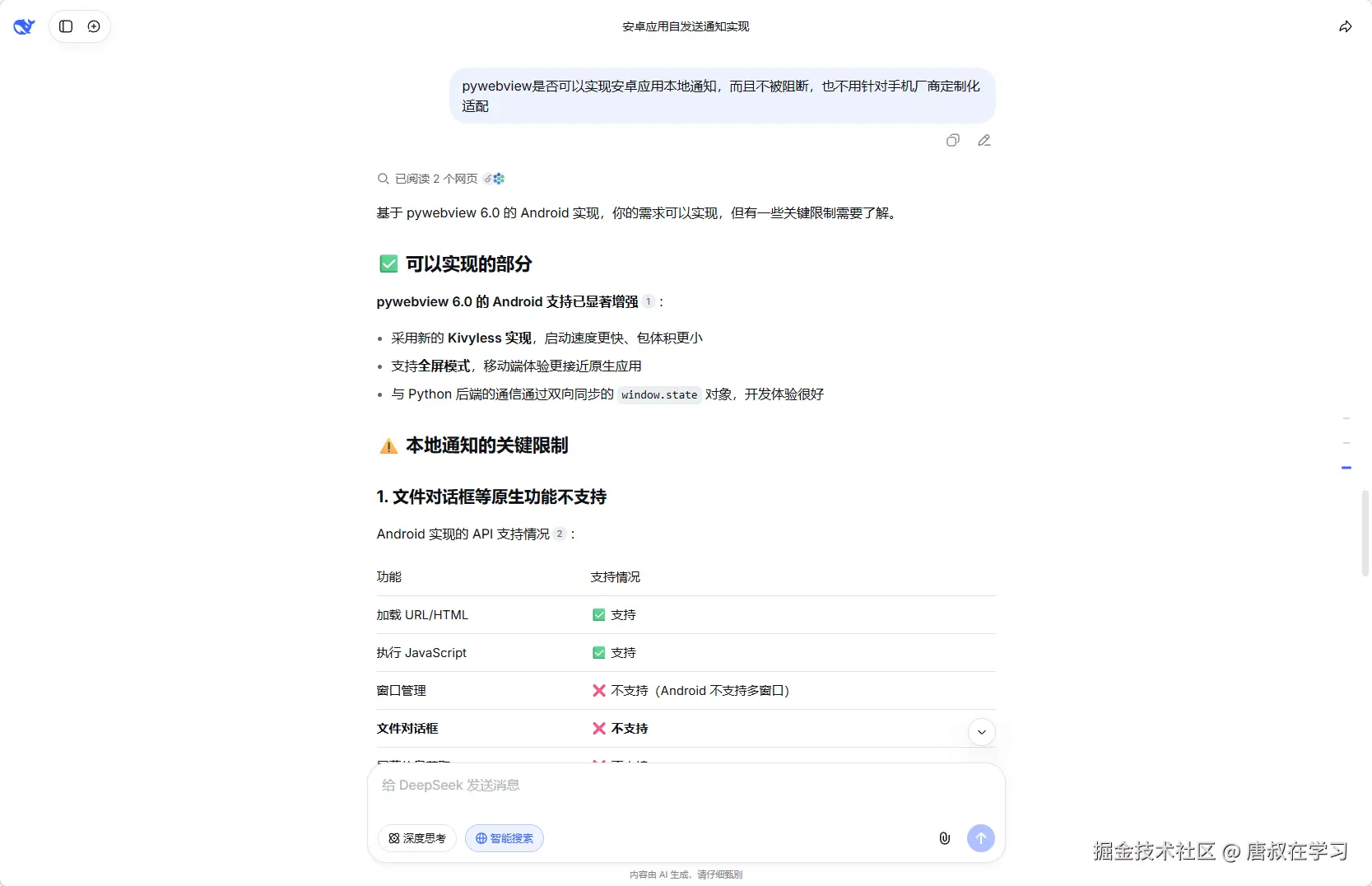Screen dimensions: 1372x886
Task: Start a new chat conversation
Action: [94, 26]
